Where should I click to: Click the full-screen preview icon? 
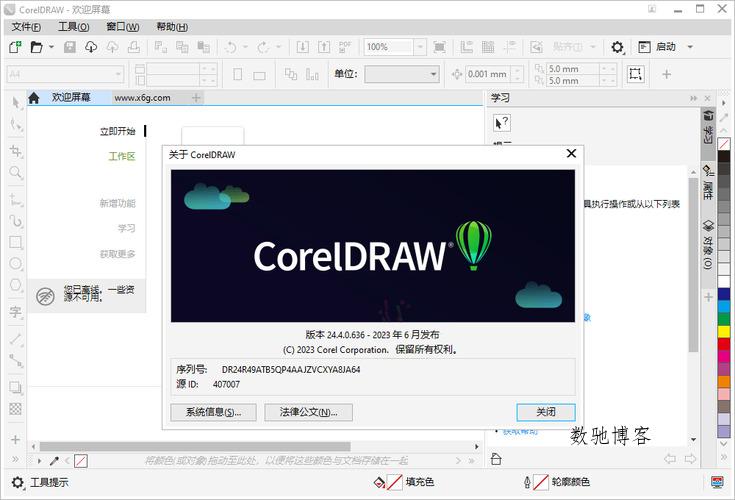click(439, 47)
